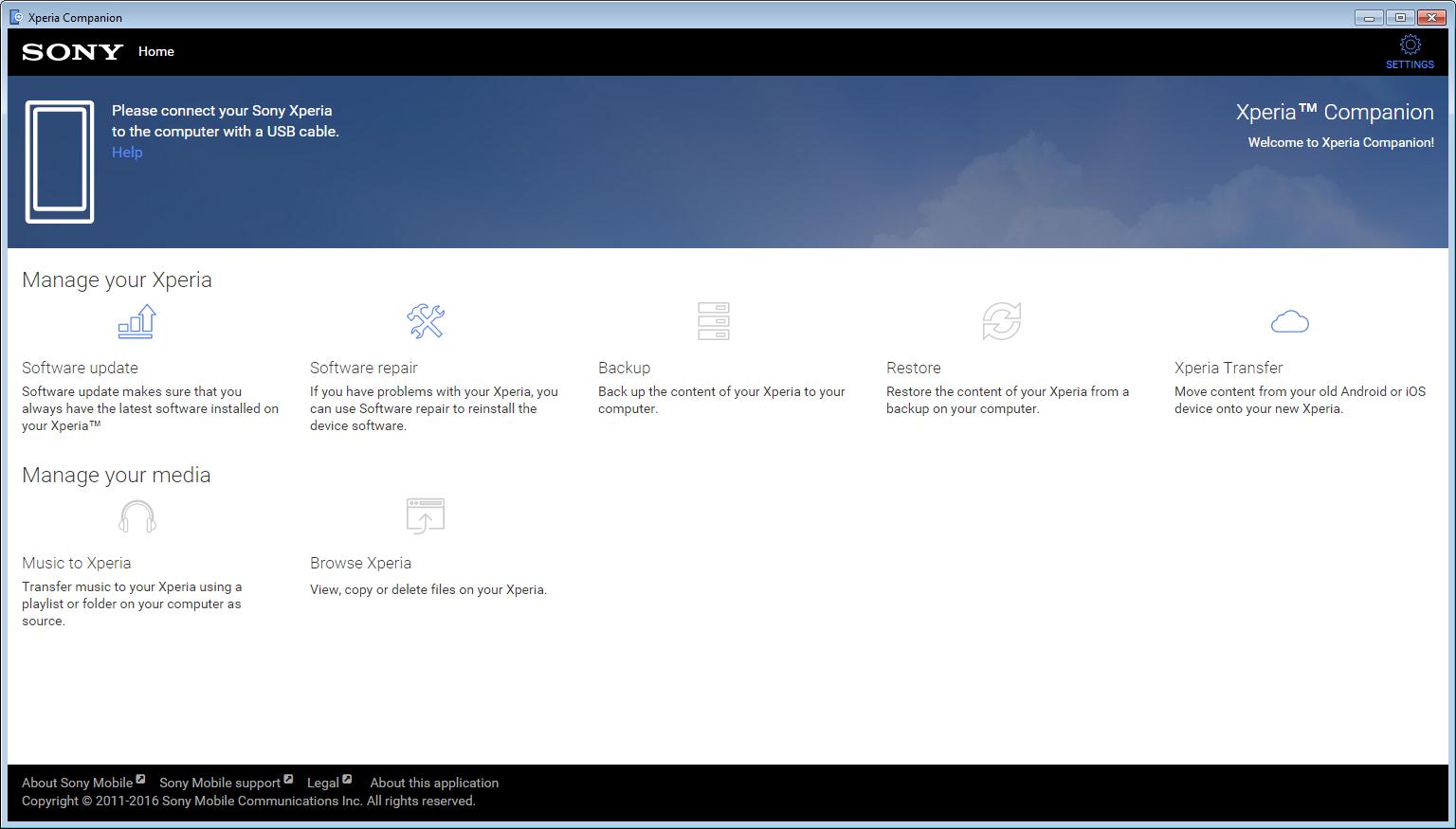Click the connected phone illustration
The height and width of the screenshot is (829, 1456).
coord(60,162)
